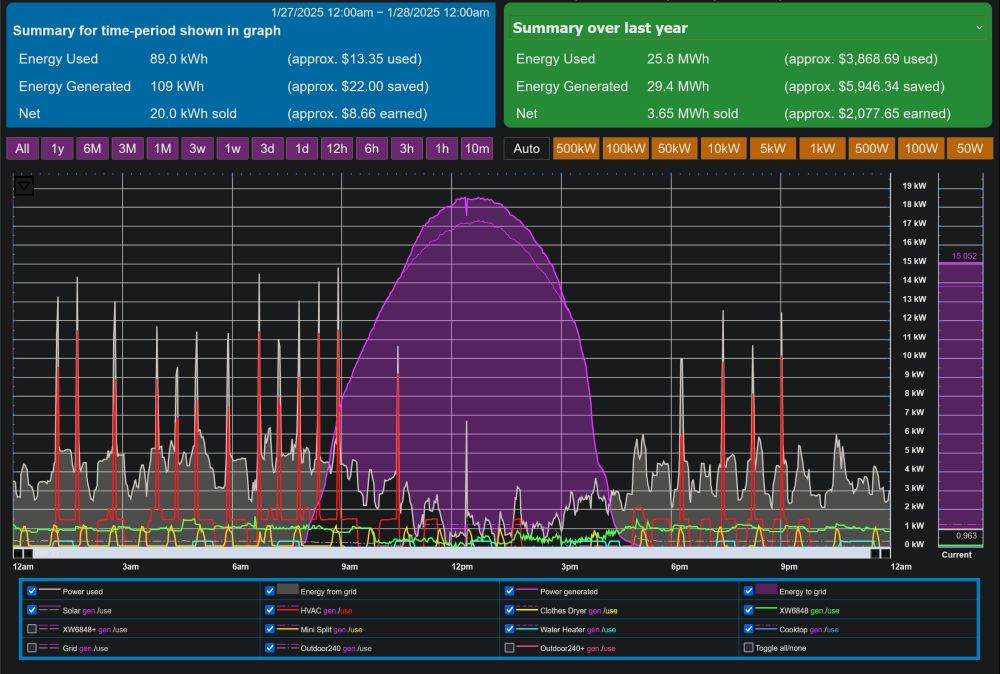Click the right scroll arrow under the graph
The width and height of the screenshot is (1000, 674).
click(x=884, y=553)
